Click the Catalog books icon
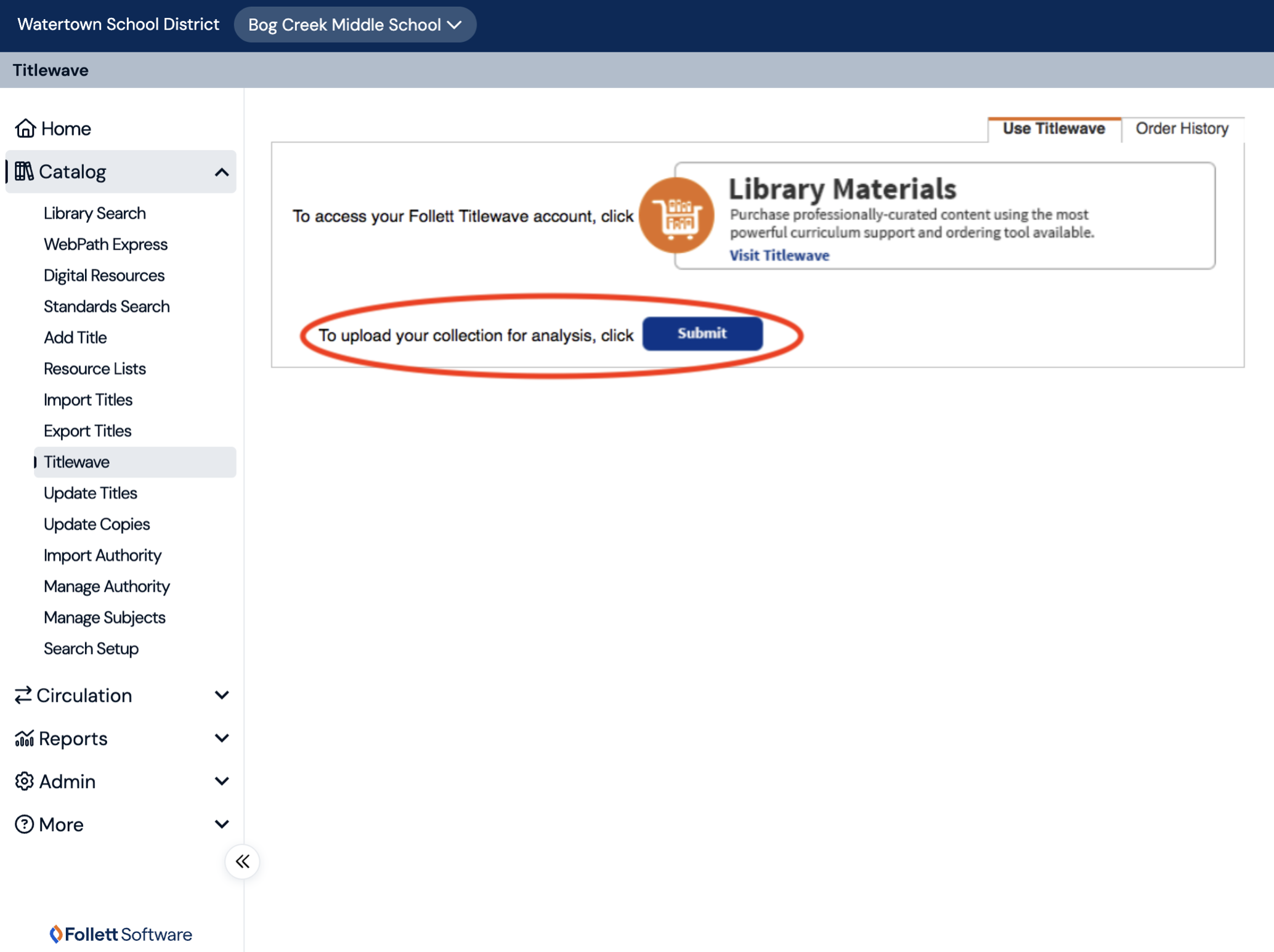This screenshot has height=952, width=1274. [24, 171]
